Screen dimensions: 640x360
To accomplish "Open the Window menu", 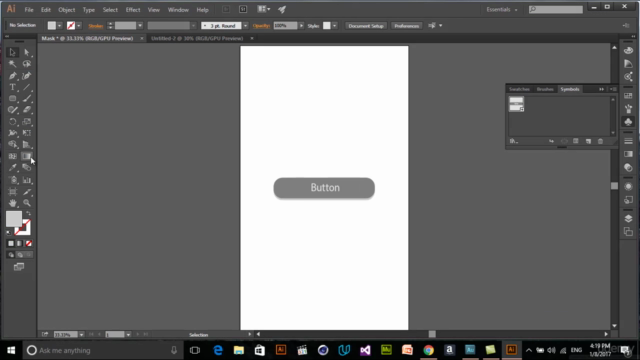I will [178, 10].
